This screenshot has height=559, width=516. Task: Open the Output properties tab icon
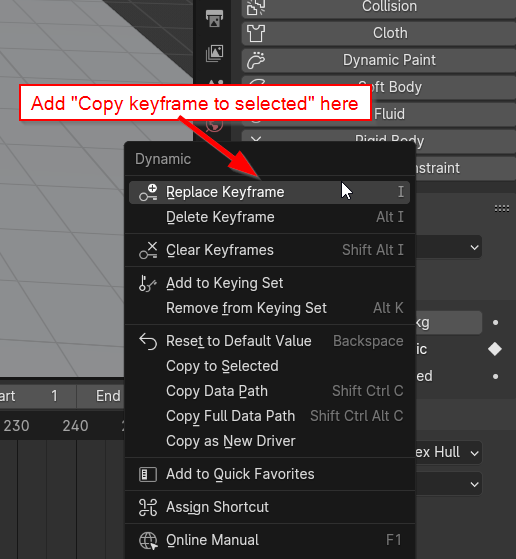click(x=214, y=19)
